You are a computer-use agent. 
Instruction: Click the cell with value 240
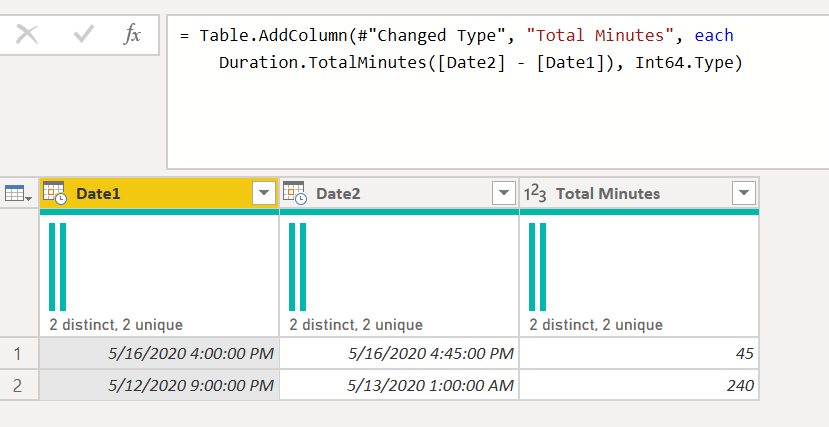click(639, 385)
